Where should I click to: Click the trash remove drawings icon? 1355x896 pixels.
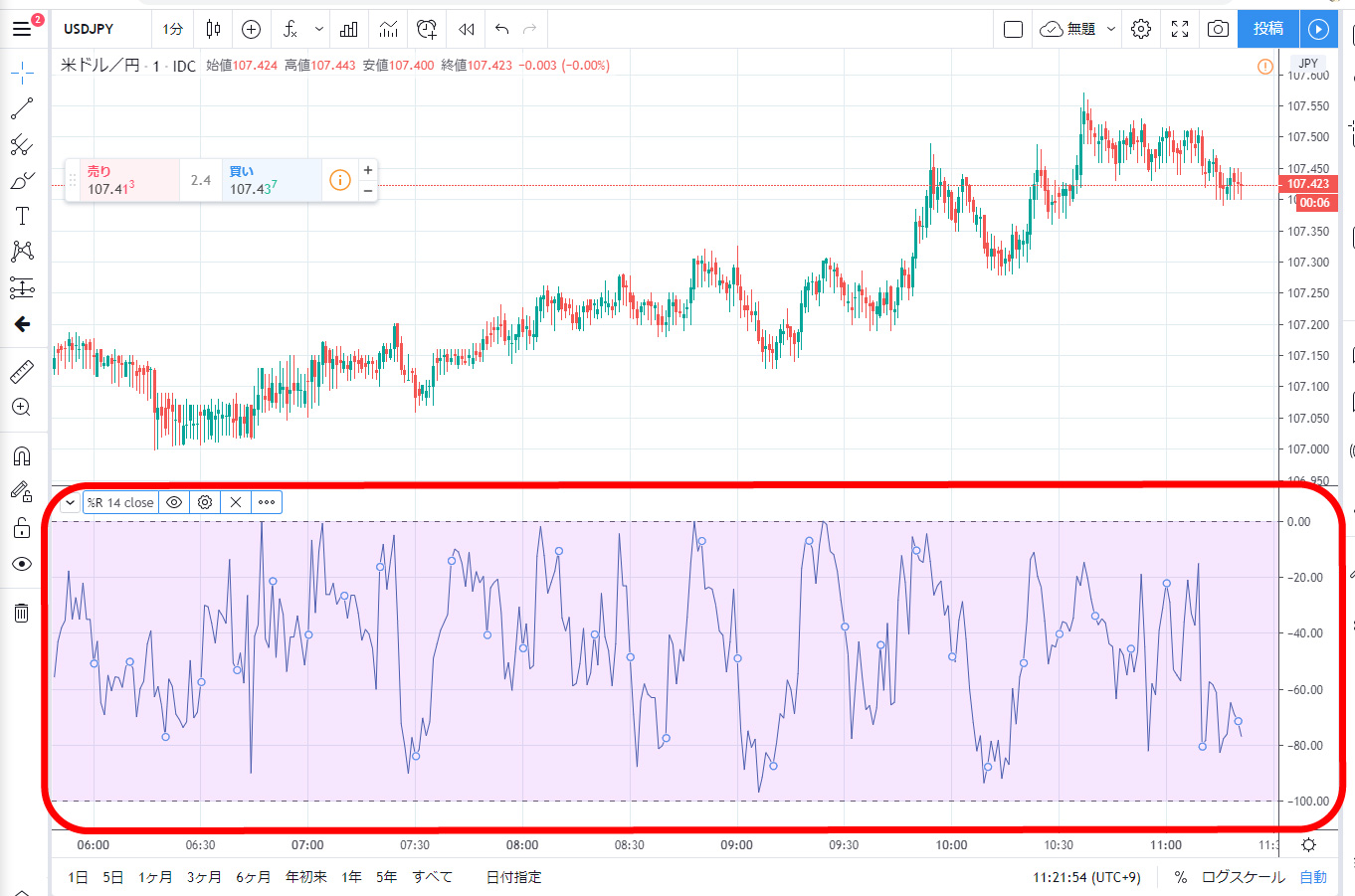point(22,612)
